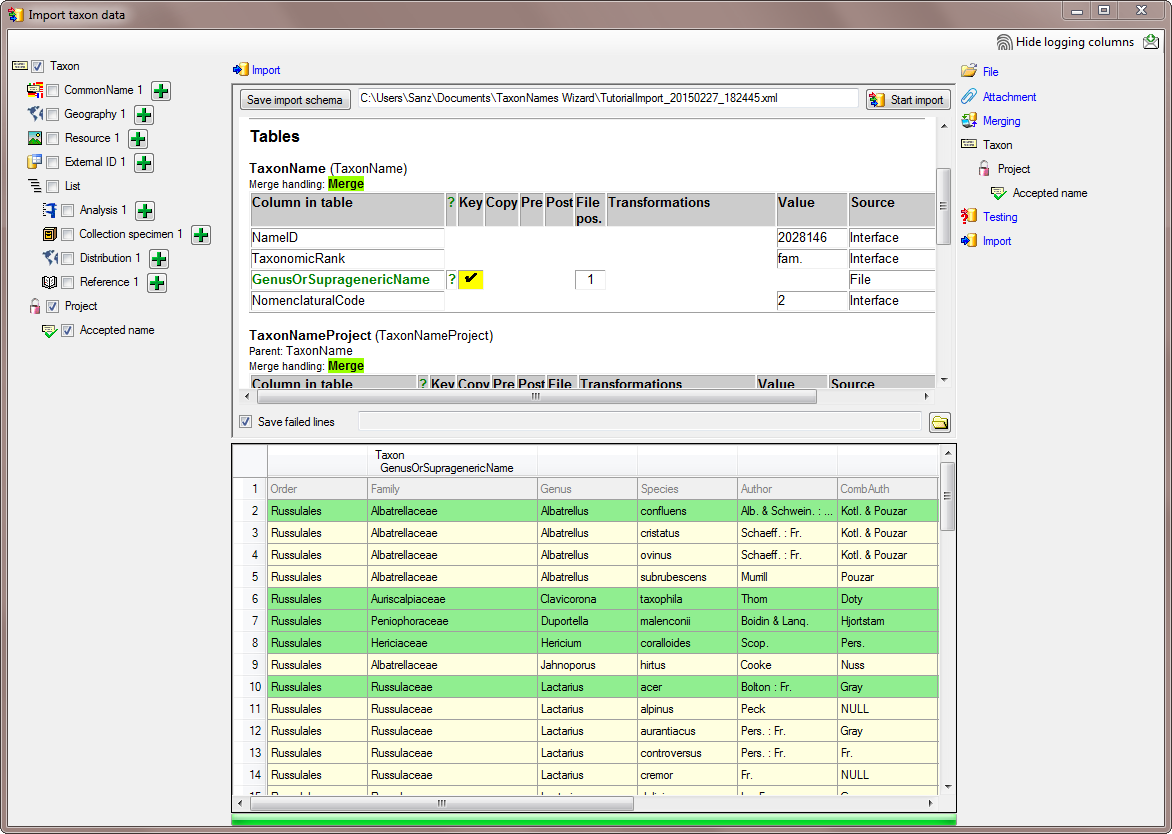
Task: Click the plus icon beside Collection specimen
Action: tap(200, 235)
